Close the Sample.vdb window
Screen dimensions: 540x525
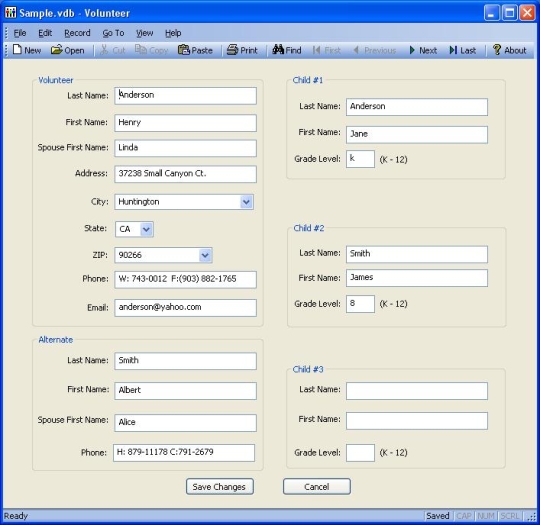point(527,13)
